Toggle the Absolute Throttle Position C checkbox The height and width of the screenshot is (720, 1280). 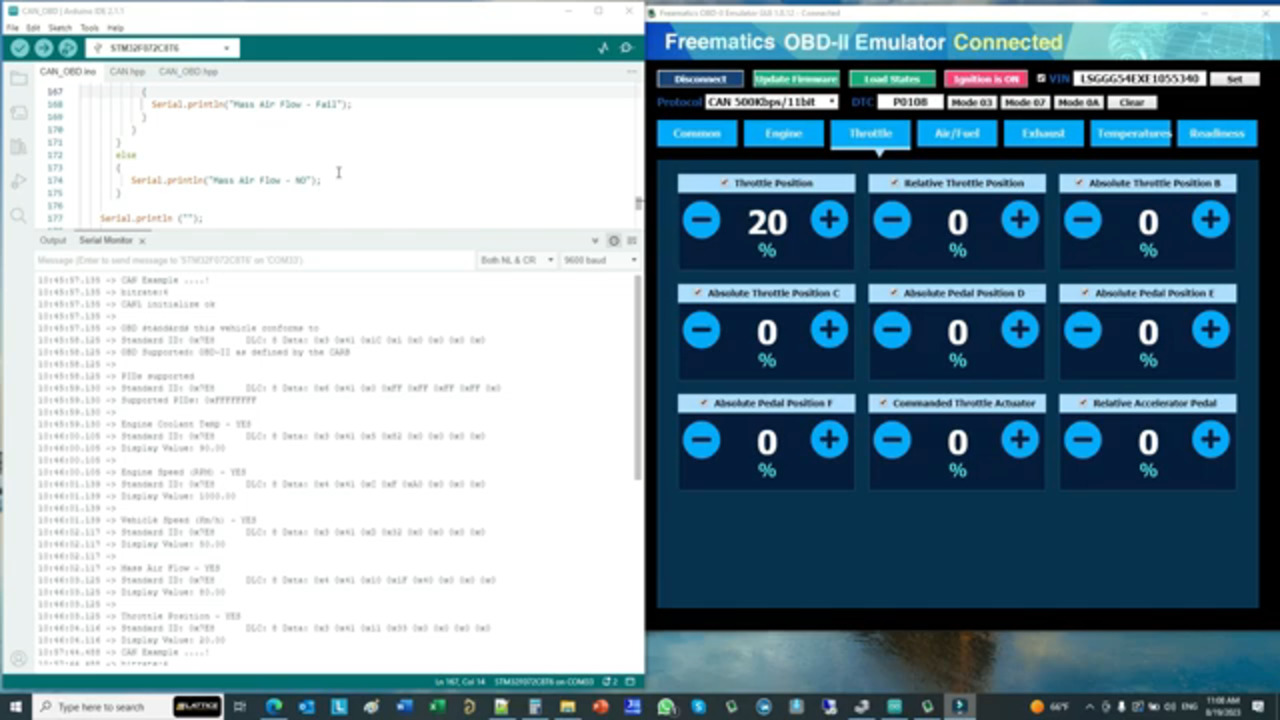pos(698,293)
